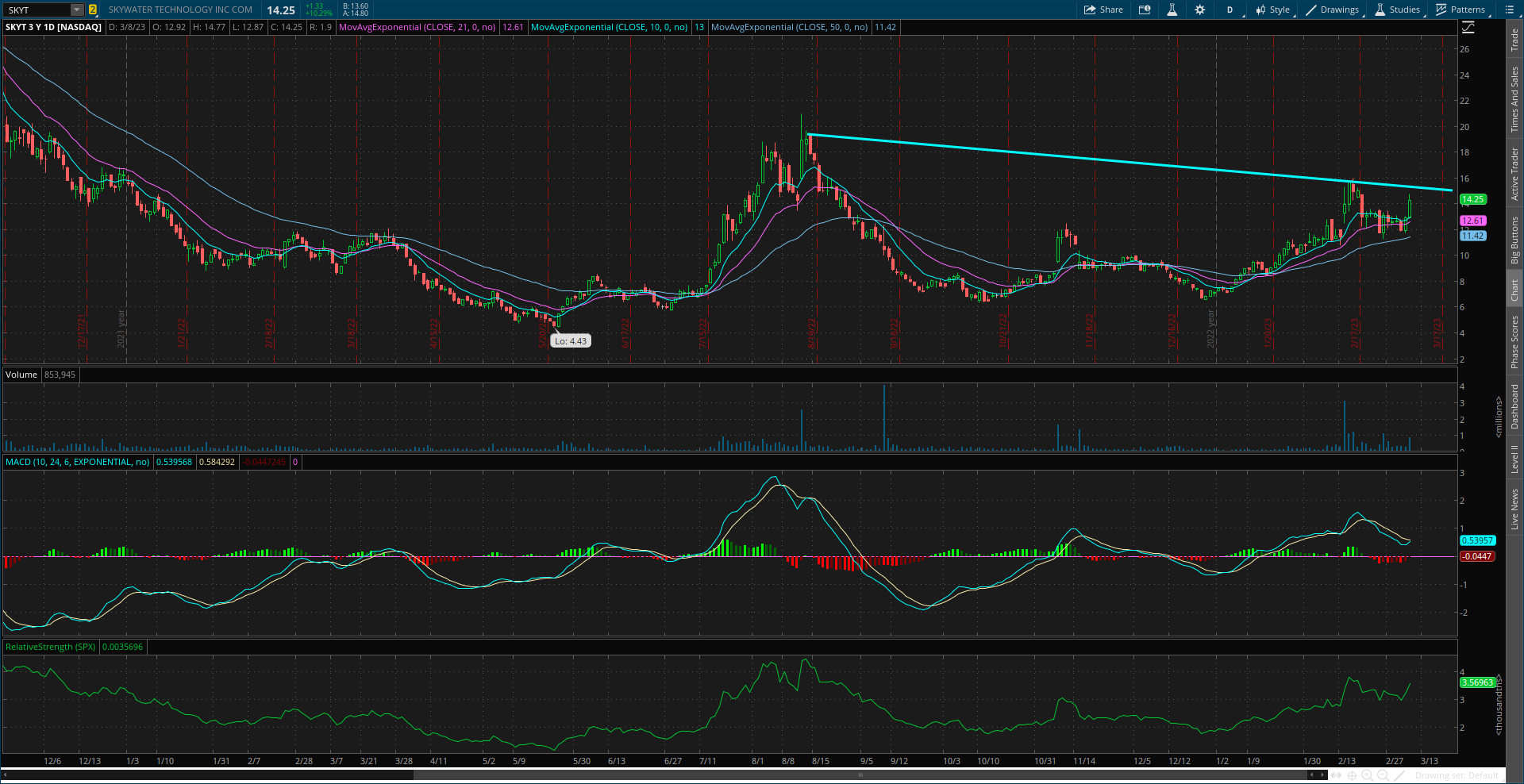1524x784 pixels.
Task: Click the SKYT symbol input field
Action: tap(38, 10)
